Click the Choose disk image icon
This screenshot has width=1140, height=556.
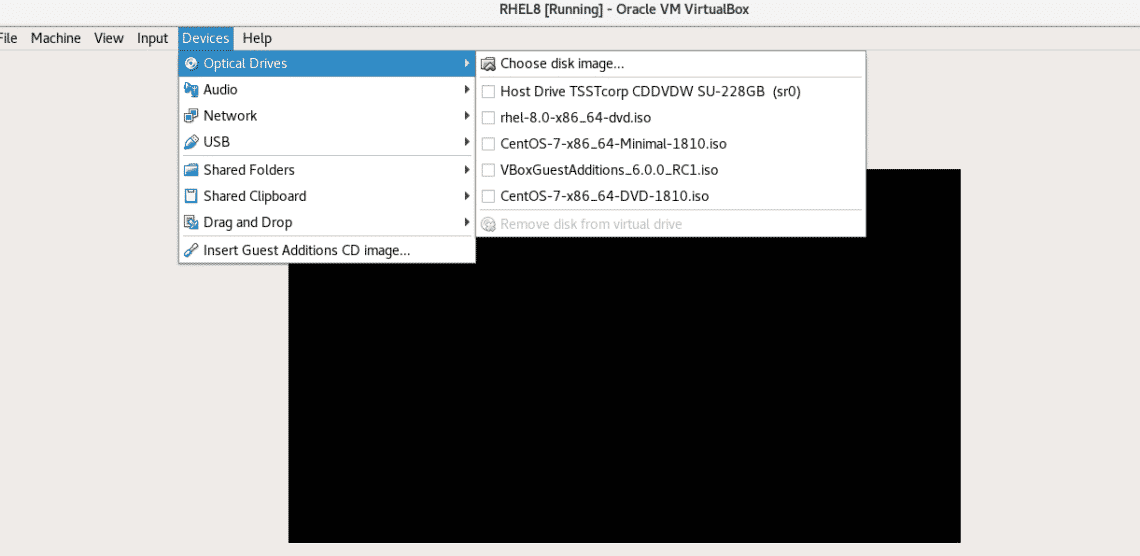488,64
